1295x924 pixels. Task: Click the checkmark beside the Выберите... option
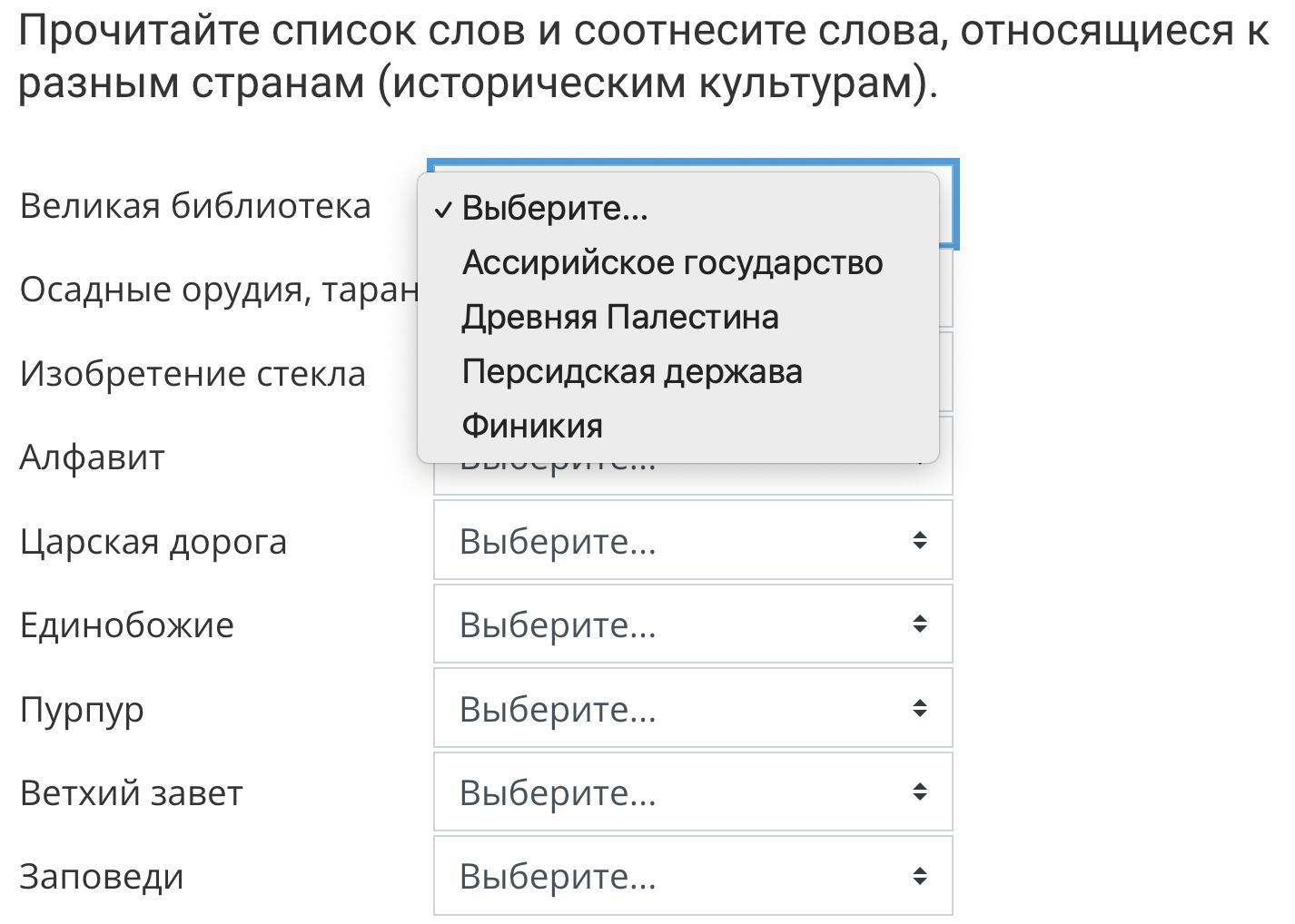(443, 209)
